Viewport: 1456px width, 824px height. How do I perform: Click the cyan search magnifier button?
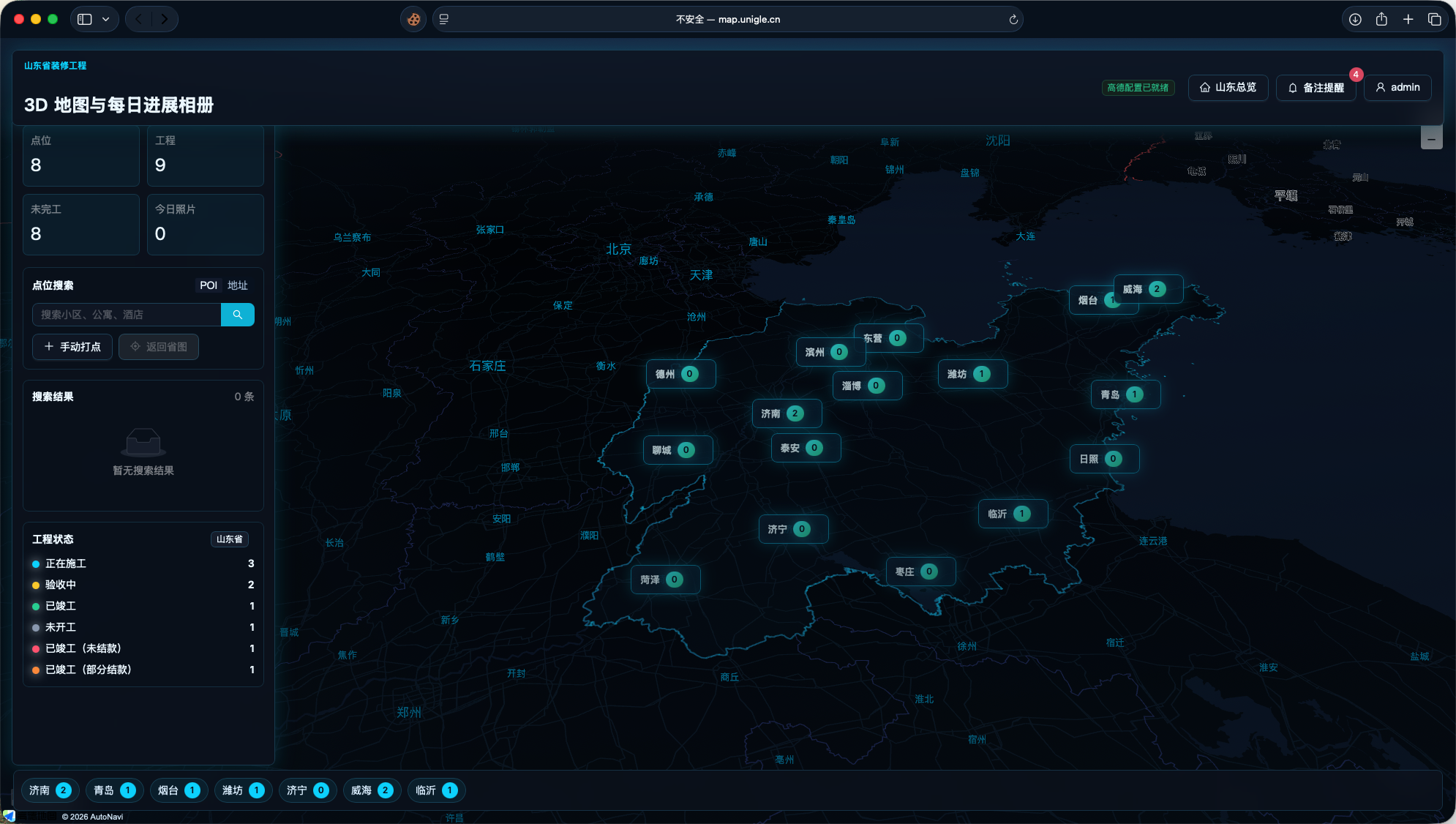click(237, 315)
